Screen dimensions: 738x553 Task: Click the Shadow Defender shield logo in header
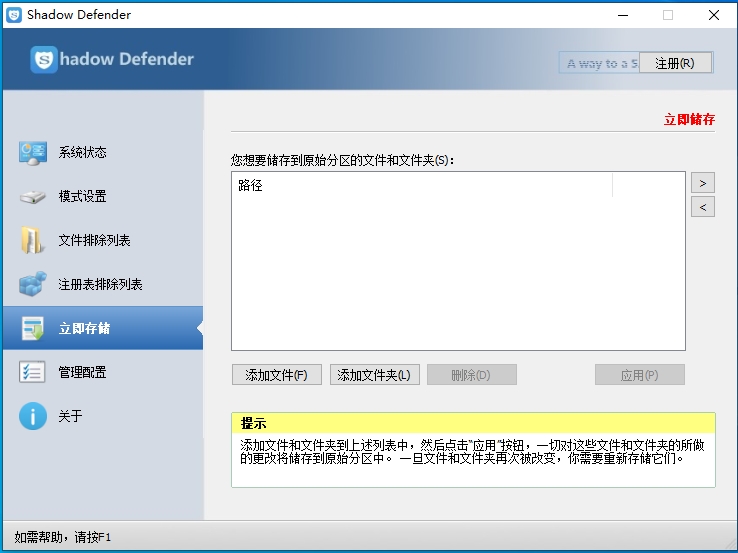[44, 59]
